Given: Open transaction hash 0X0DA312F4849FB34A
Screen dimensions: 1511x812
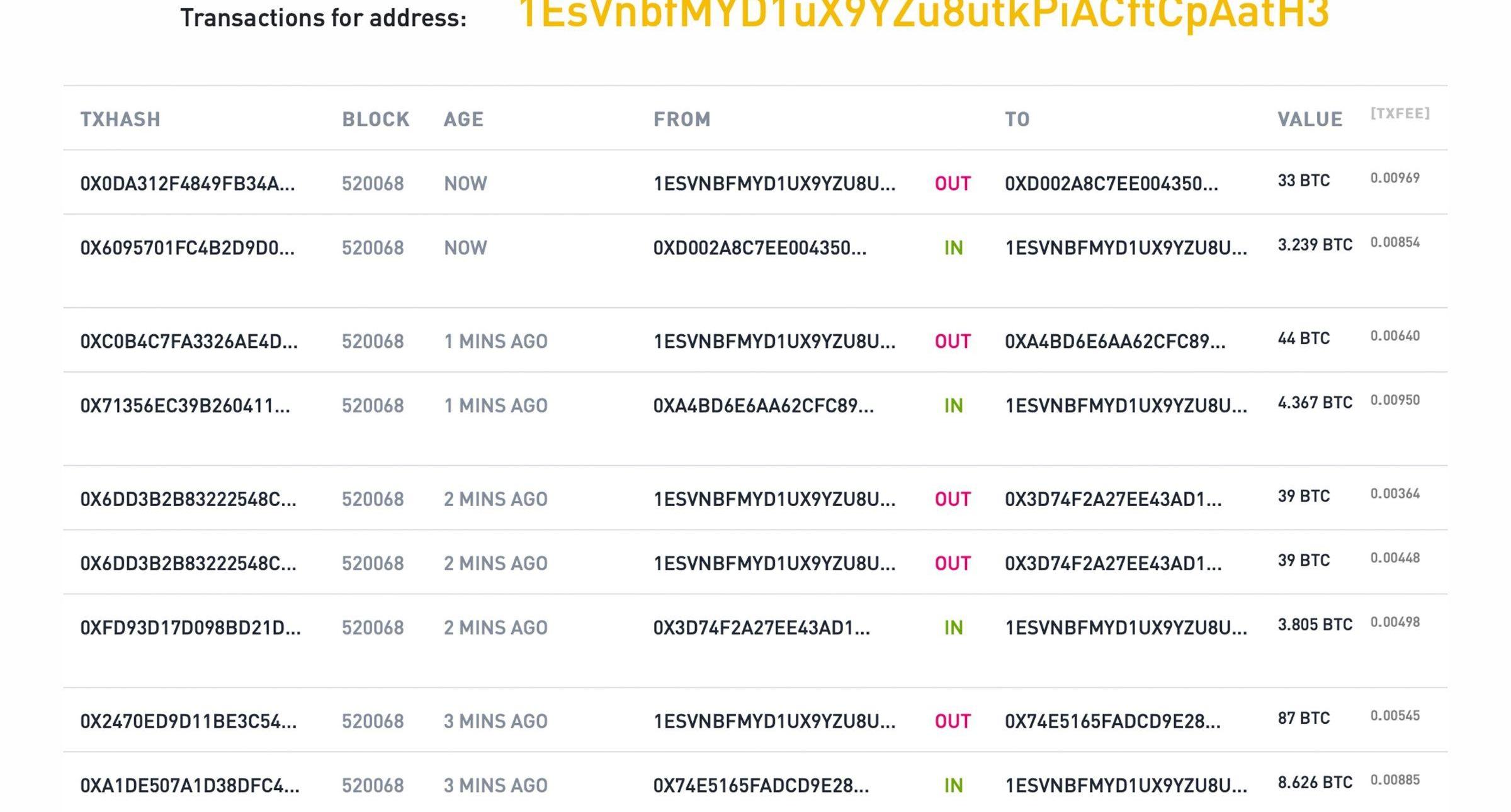Looking at the screenshot, I should point(187,184).
